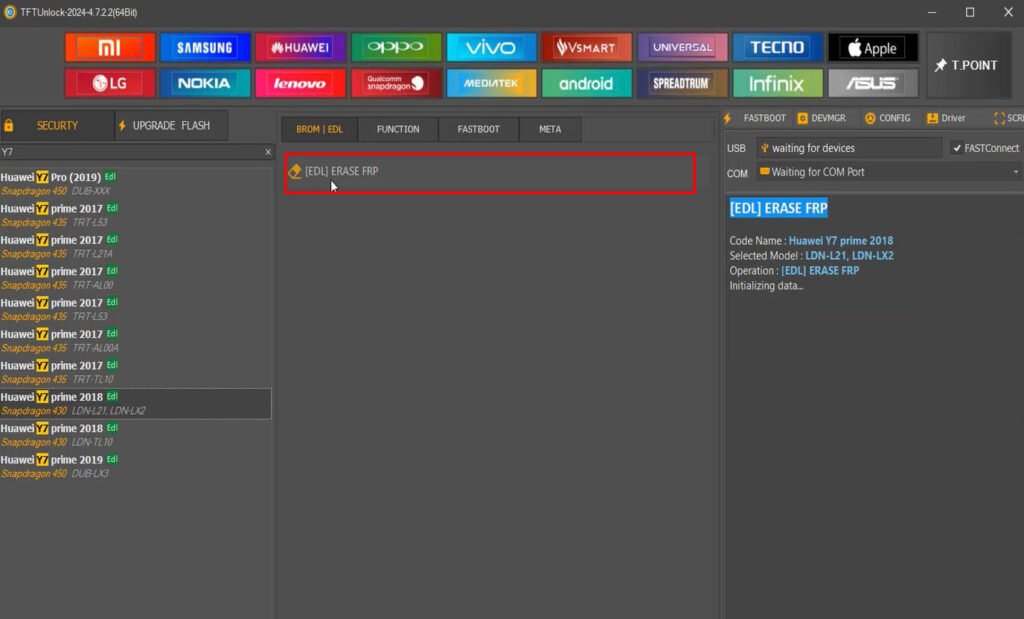This screenshot has height=619, width=1024.
Task: Select the Asus brand button
Action: click(873, 83)
